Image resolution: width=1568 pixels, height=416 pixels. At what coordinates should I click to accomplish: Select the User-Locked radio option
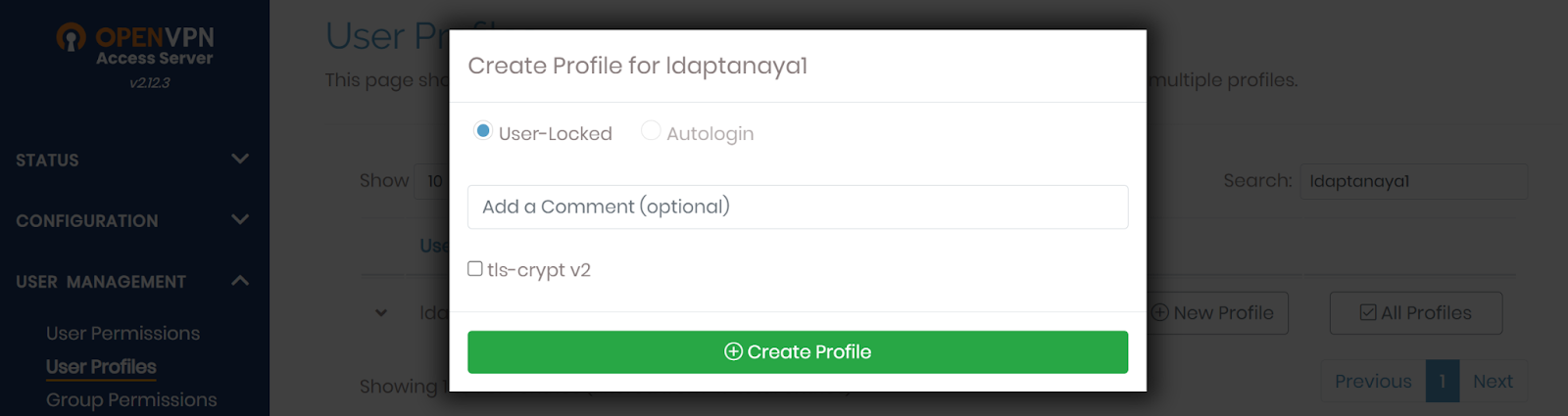click(483, 131)
